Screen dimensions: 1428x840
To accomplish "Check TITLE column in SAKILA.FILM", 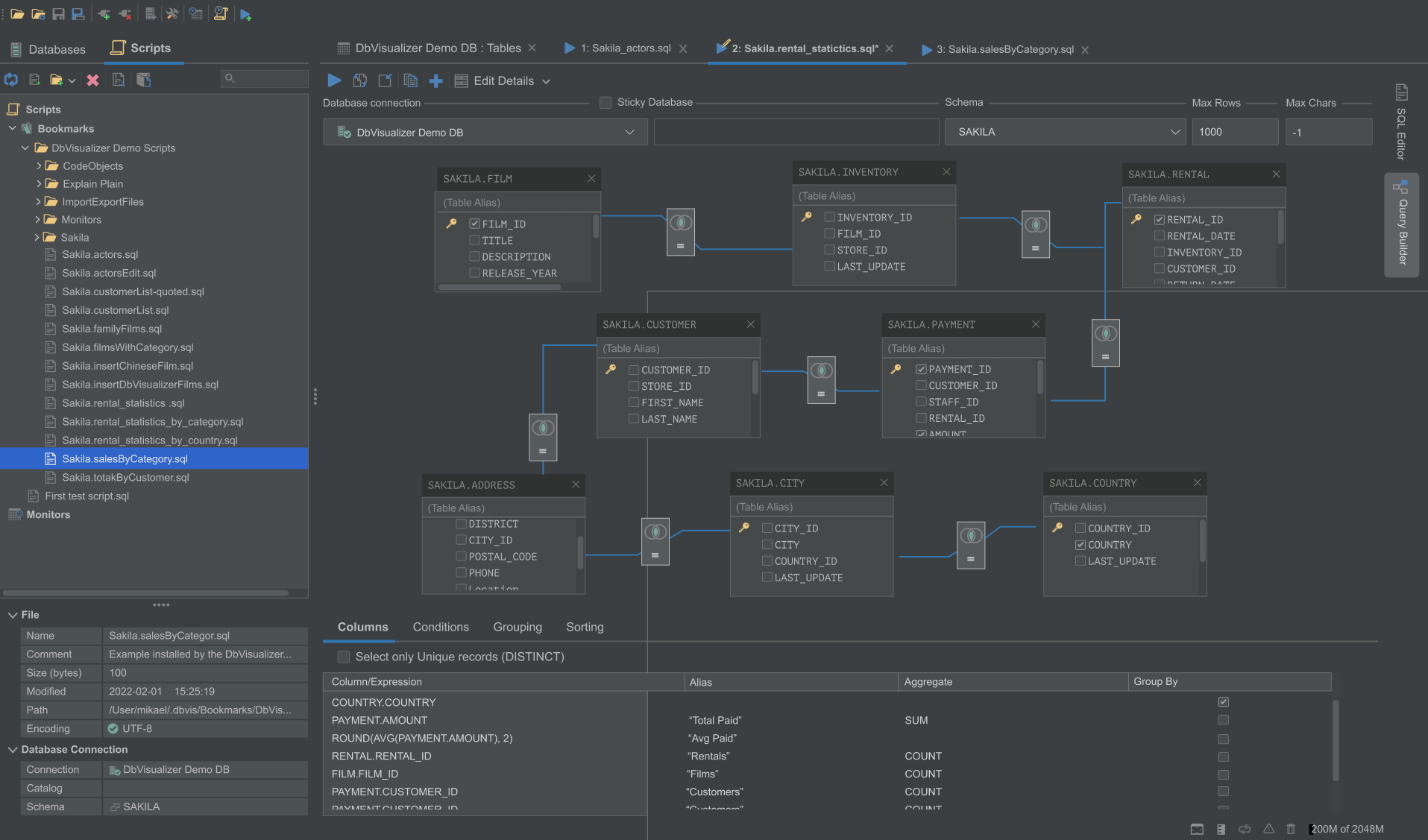I will click(474, 240).
